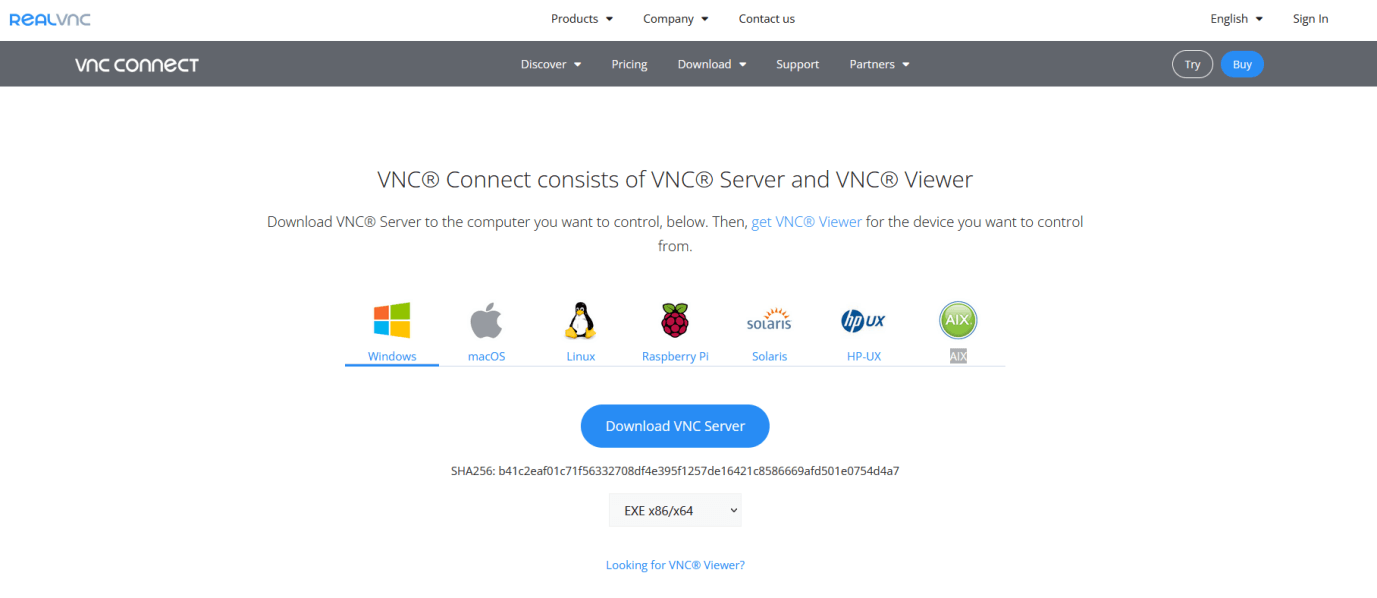Click the 'VNC® Connect consists of' heading
The image size is (1377, 598).
(675, 180)
